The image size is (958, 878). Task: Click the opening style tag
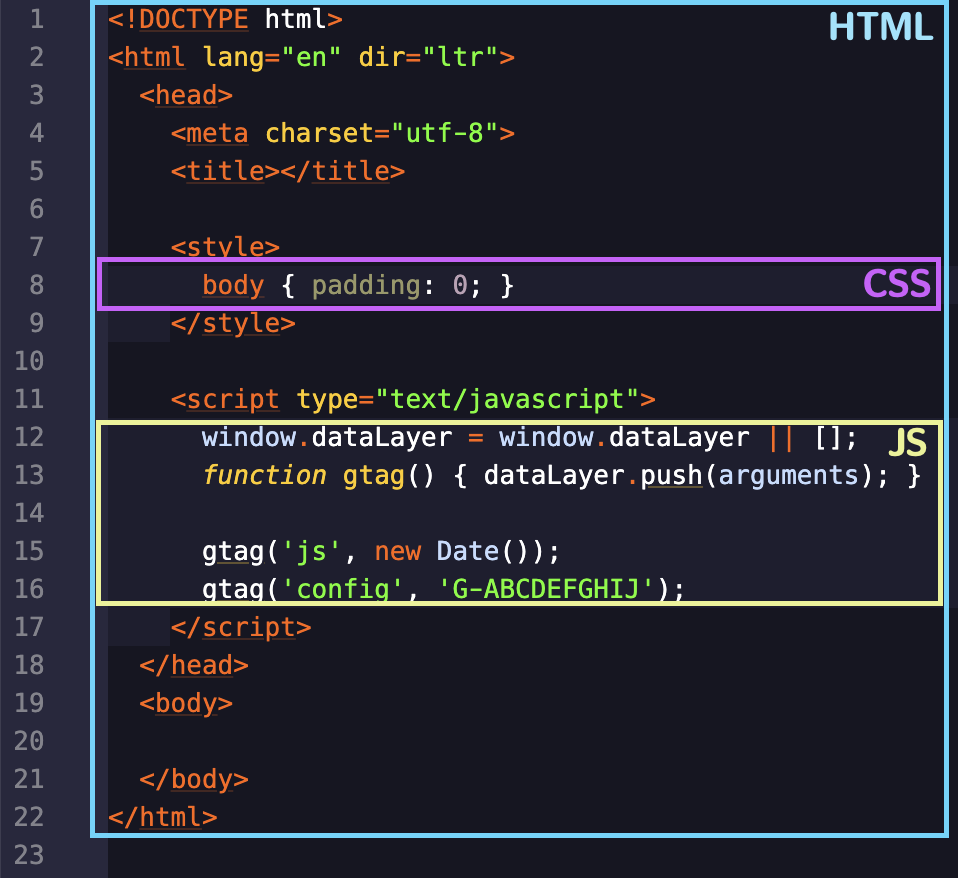point(225,246)
